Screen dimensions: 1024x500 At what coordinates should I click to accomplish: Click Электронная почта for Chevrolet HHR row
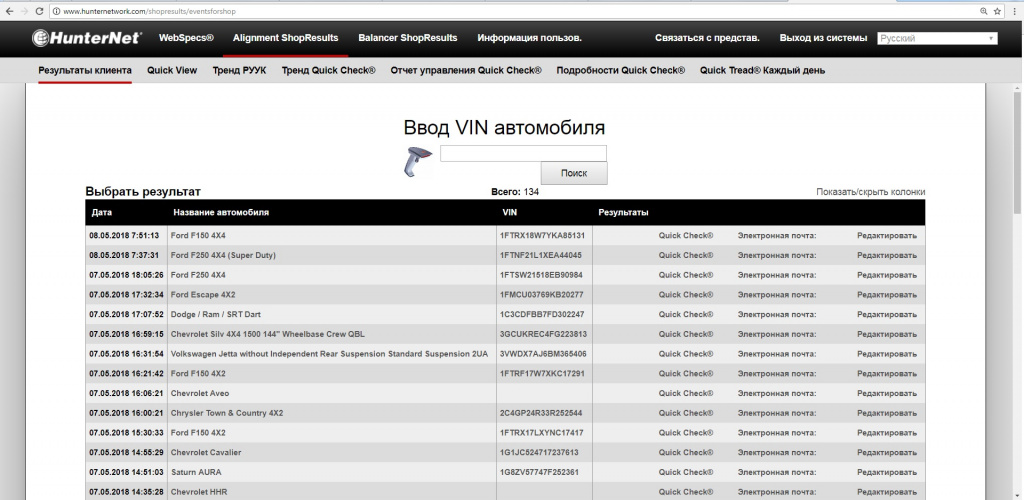point(777,492)
